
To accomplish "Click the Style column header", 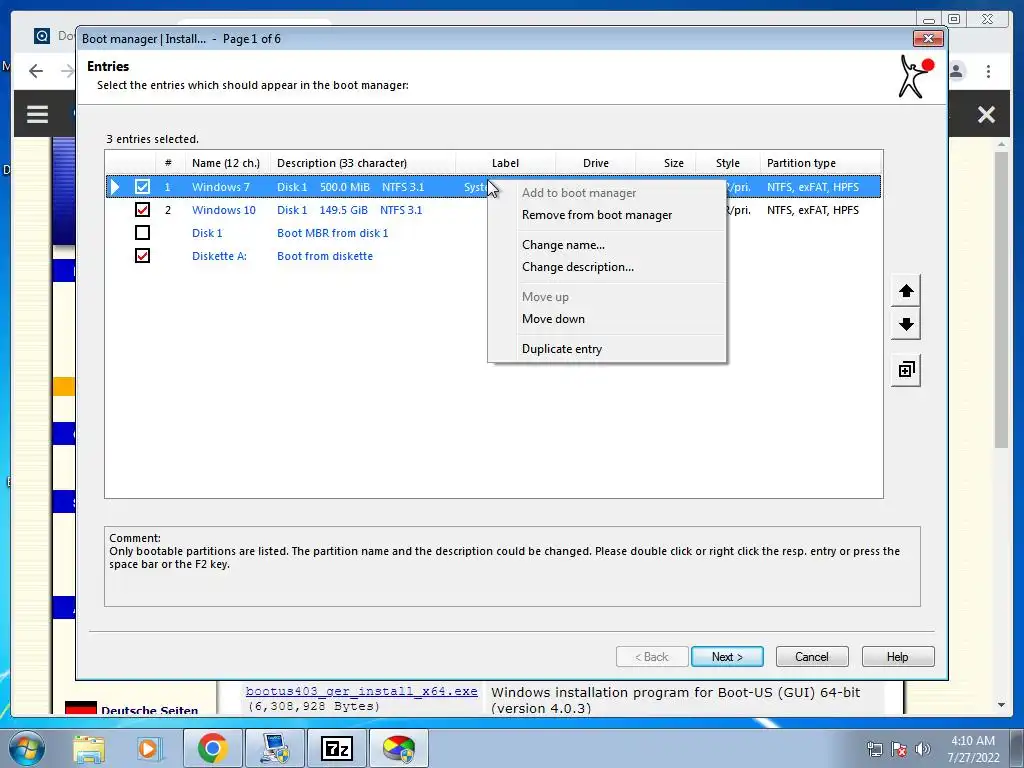I will click(x=728, y=163).
